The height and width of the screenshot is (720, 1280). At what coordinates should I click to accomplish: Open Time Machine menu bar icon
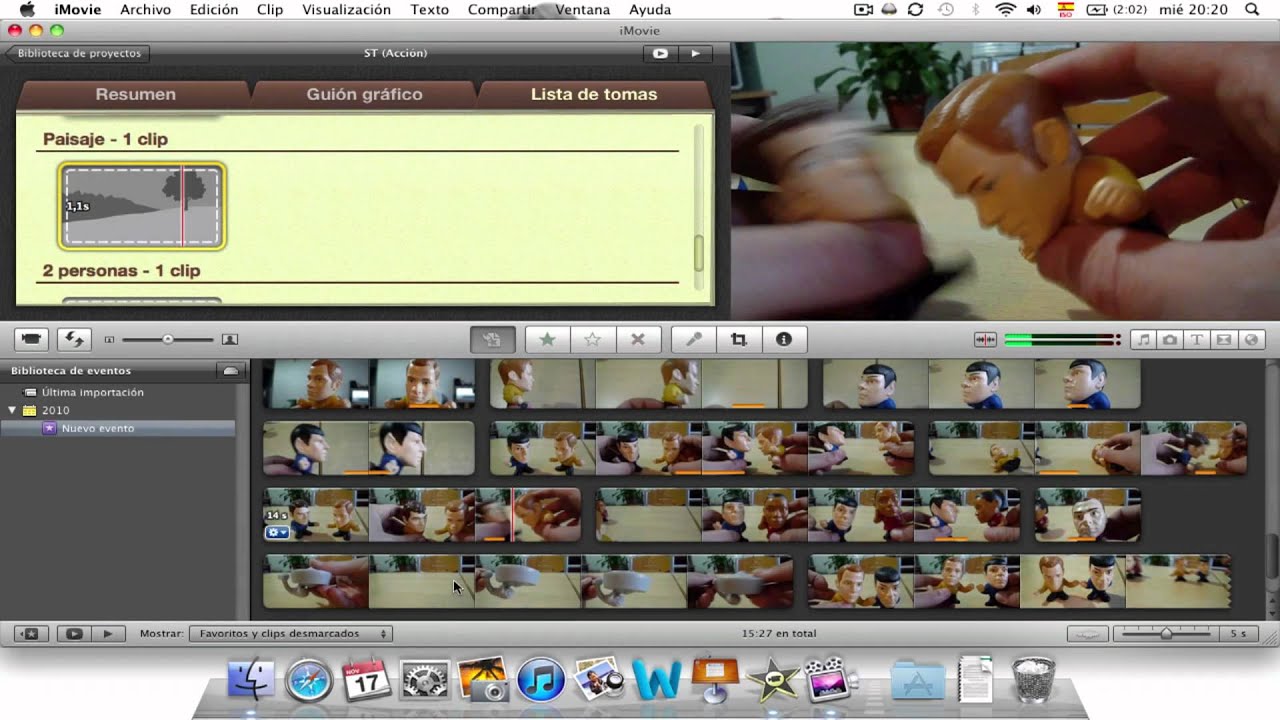click(945, 10)
